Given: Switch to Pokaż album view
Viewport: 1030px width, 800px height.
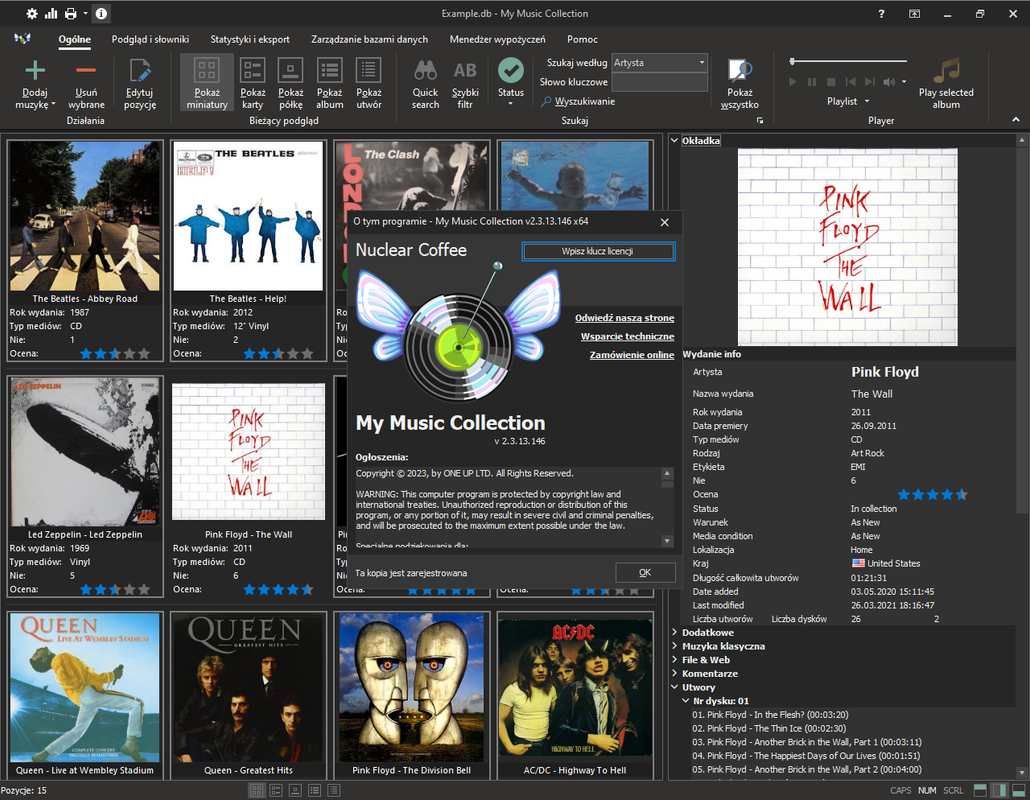Looking at the screenshot, I should click(329, 84).
